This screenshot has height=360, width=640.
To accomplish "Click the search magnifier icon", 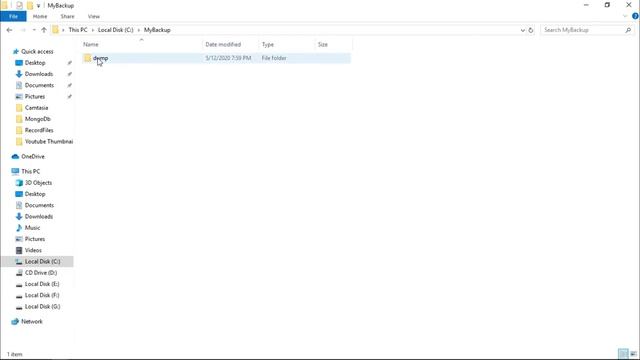I will pyautogui.click(x=628, y=30).
